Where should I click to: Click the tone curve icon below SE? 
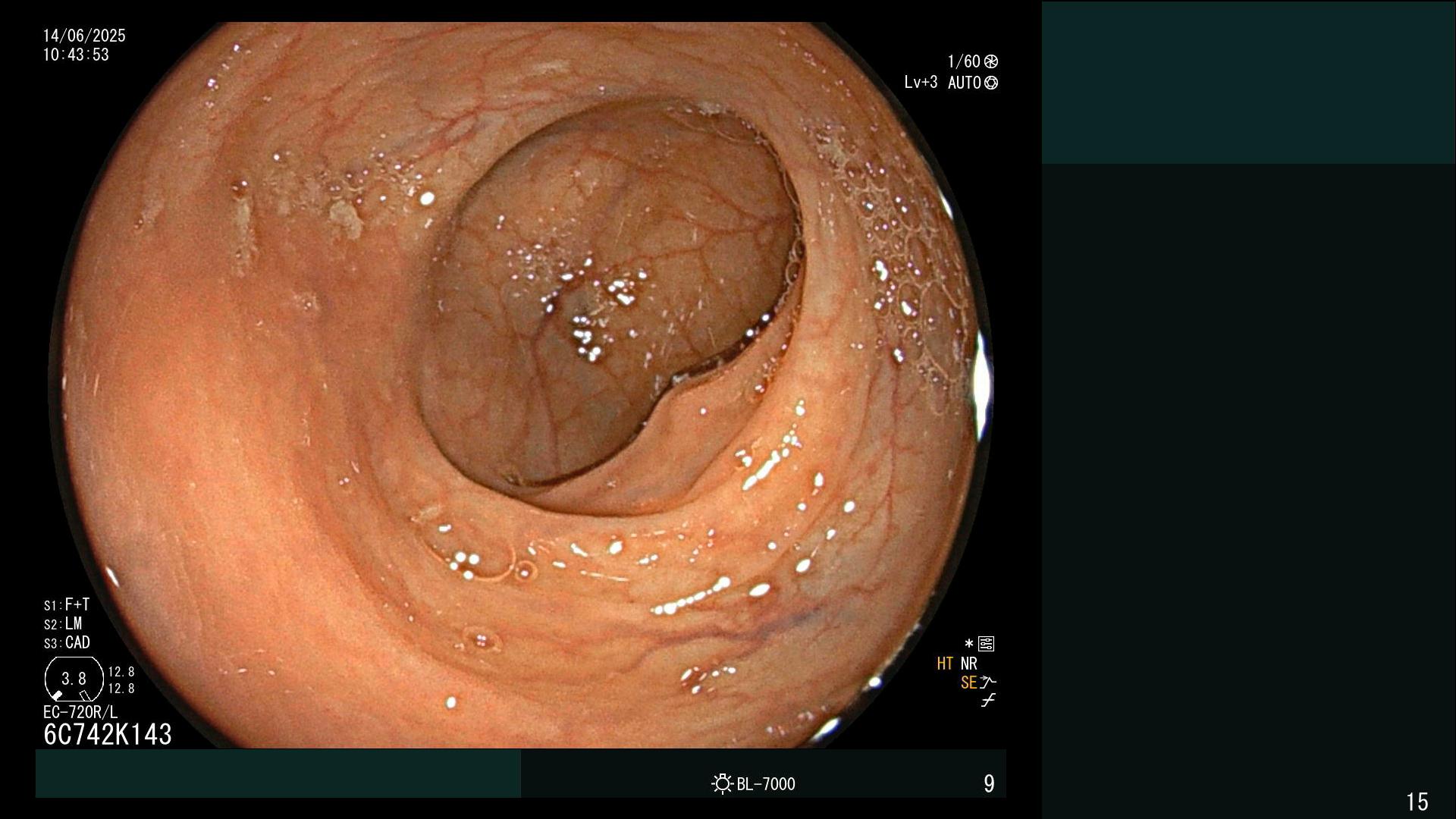(987, 701)
